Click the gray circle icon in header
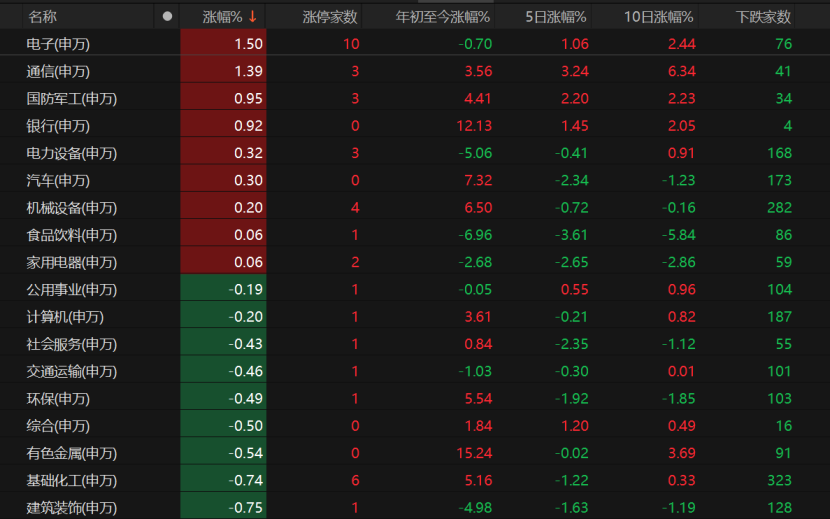This screenshot has width=830, height=519. coord(167,16)
